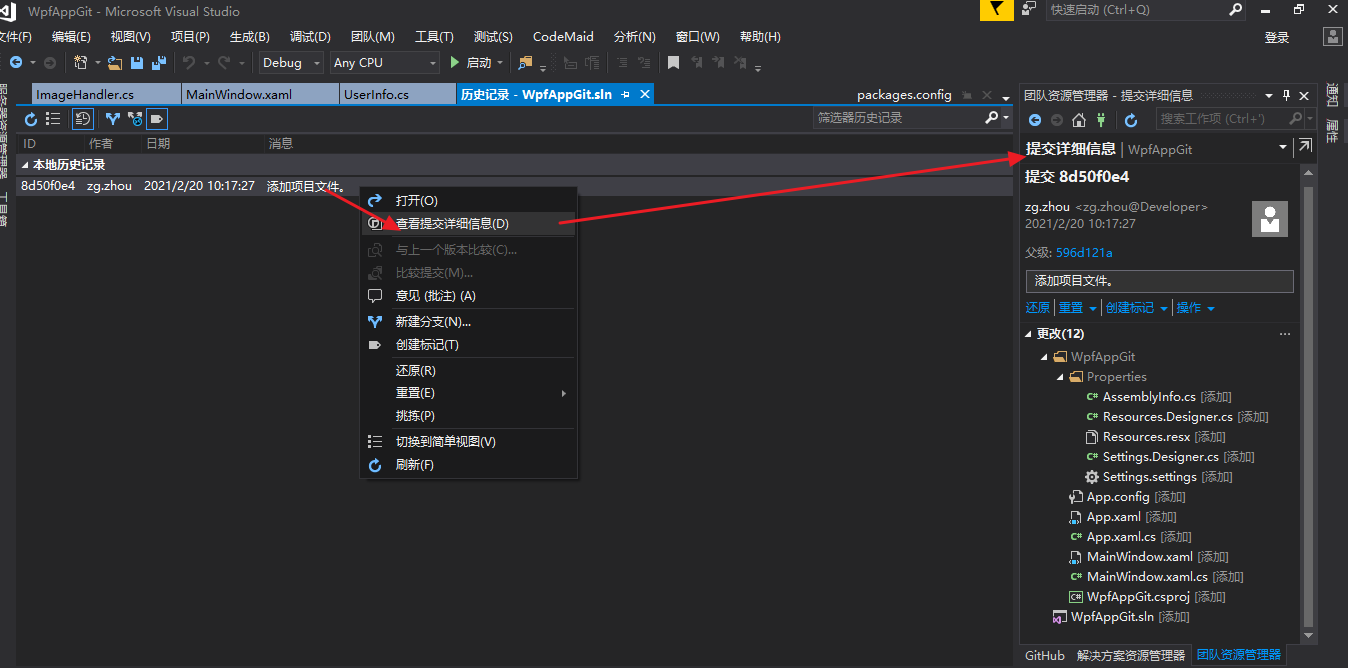The width and height of the screenshot is (1348, 668).
Task: Click the parent commit link 596d121a
Action: point(1084,252)
